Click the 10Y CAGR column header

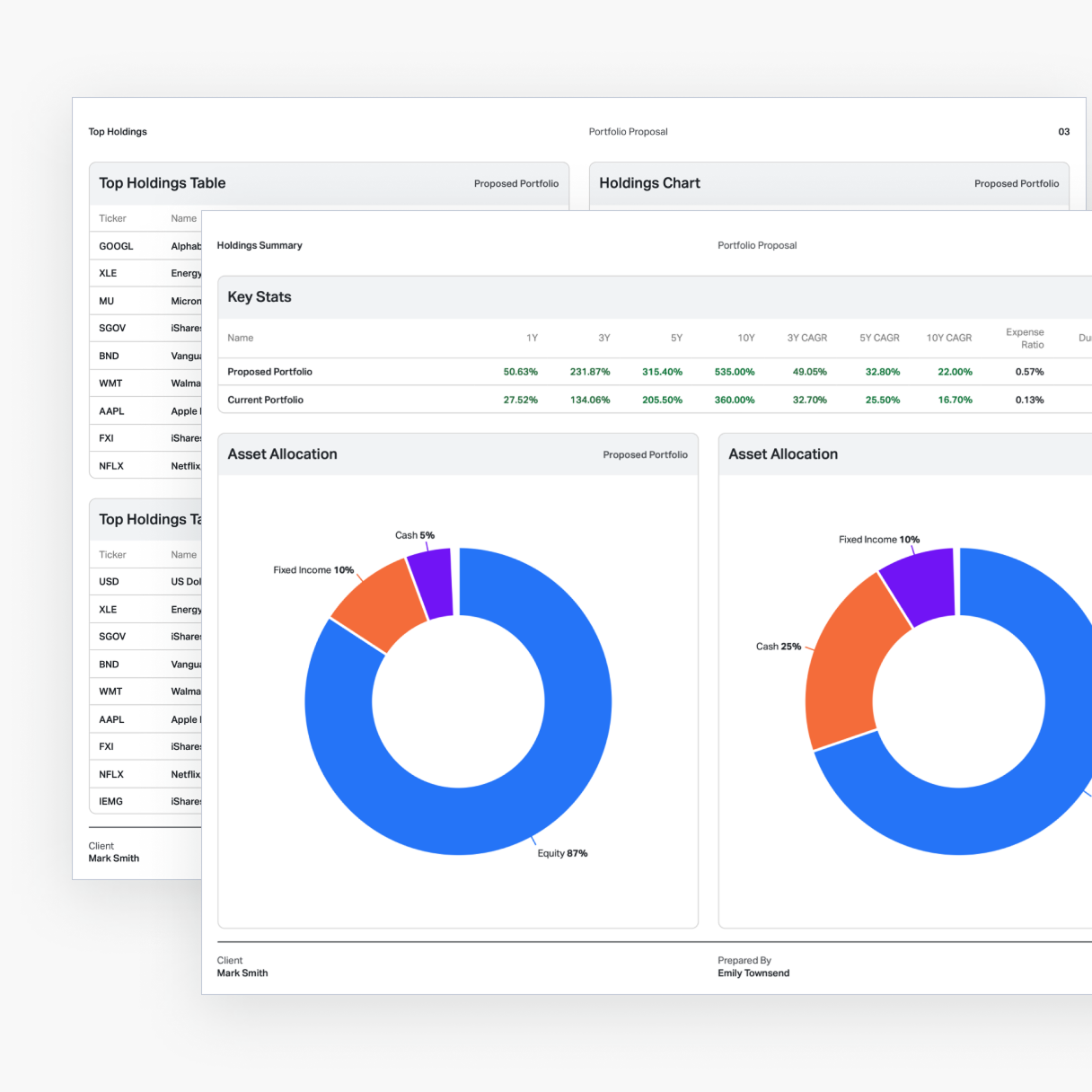(948, 338)
